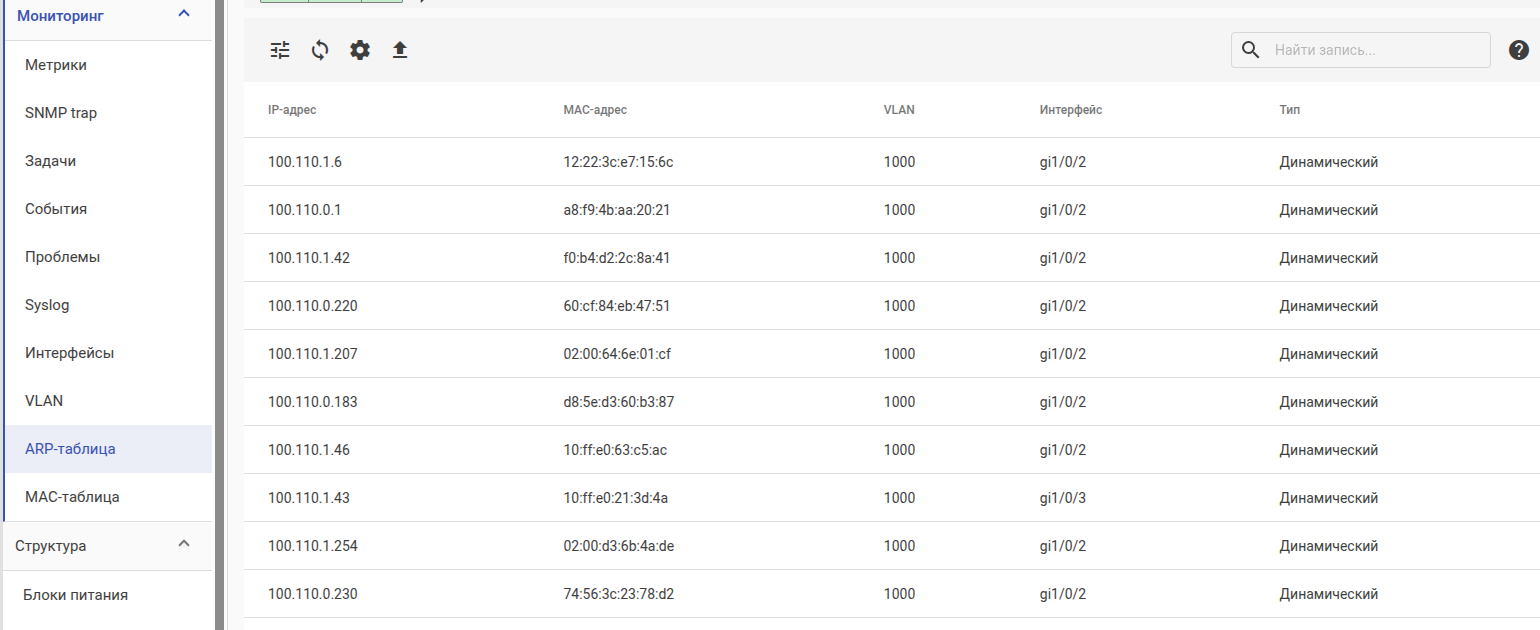The width and height of the screenshot is (1540, 630).
Task: Sort by MAC-адрес column header
Action: pos(595,110)
